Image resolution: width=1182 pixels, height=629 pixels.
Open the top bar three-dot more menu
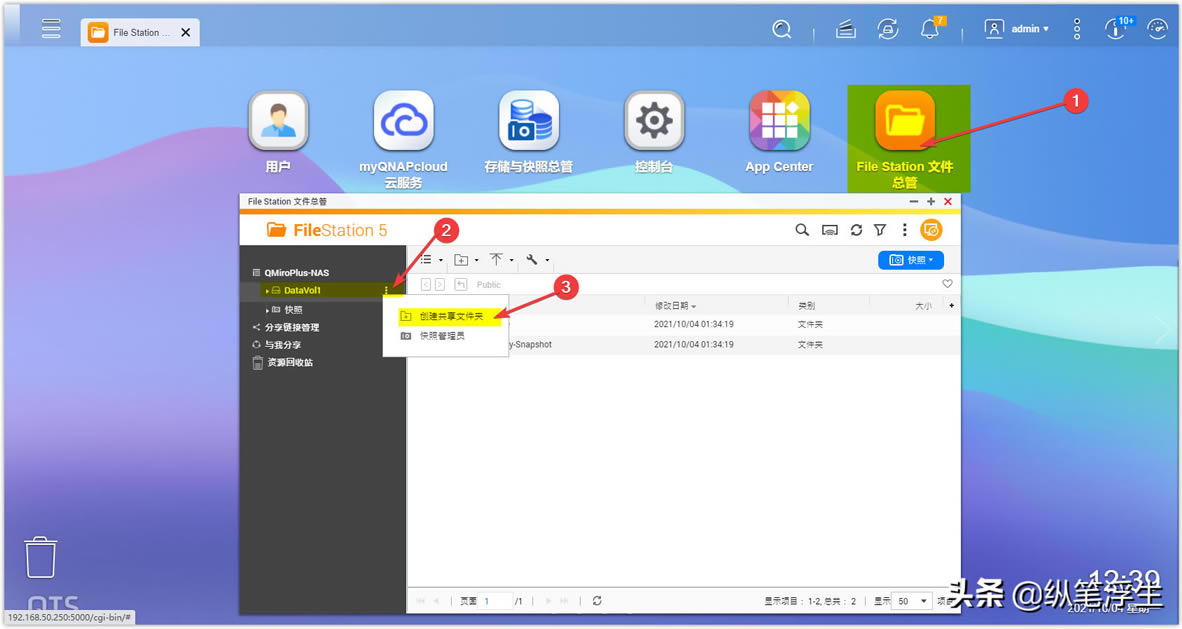[x=1076, y=29]
